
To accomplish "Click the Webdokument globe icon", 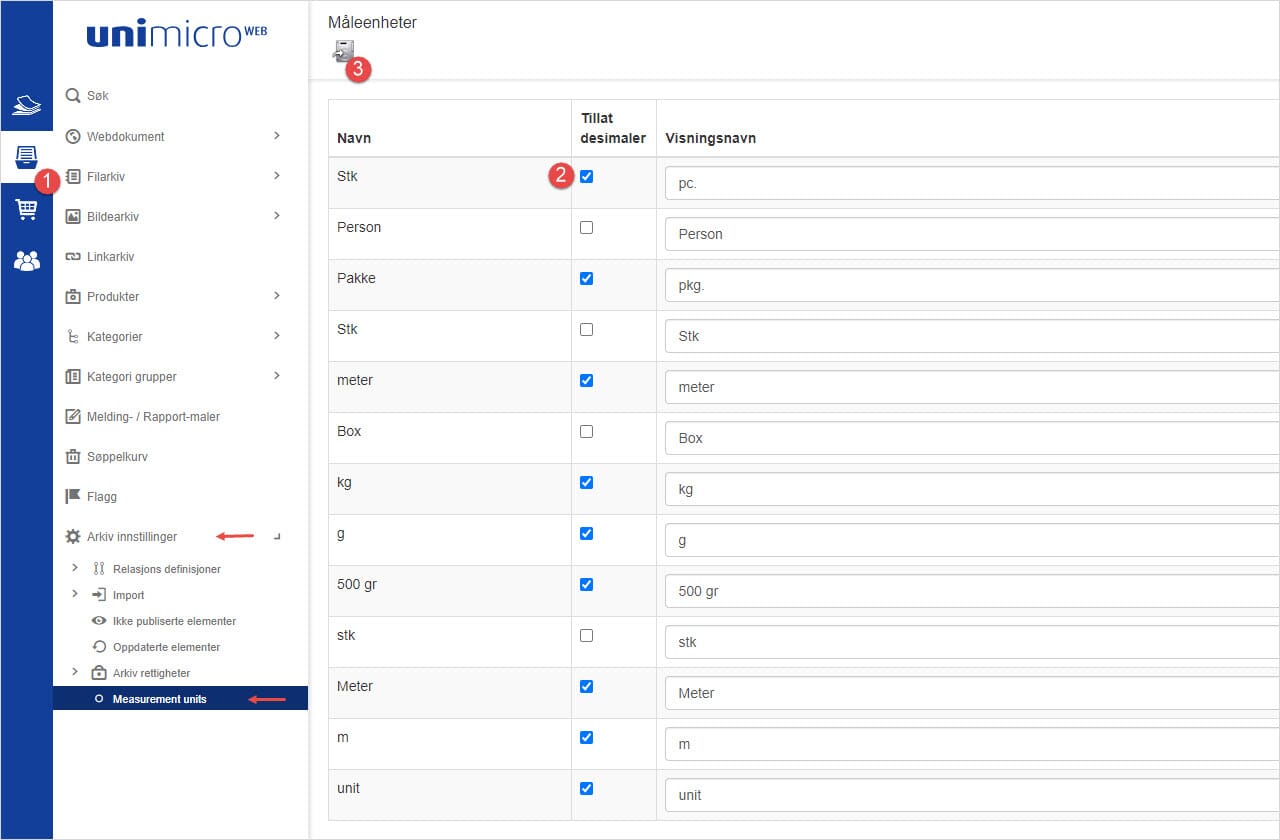I will (x=72, y=136).
